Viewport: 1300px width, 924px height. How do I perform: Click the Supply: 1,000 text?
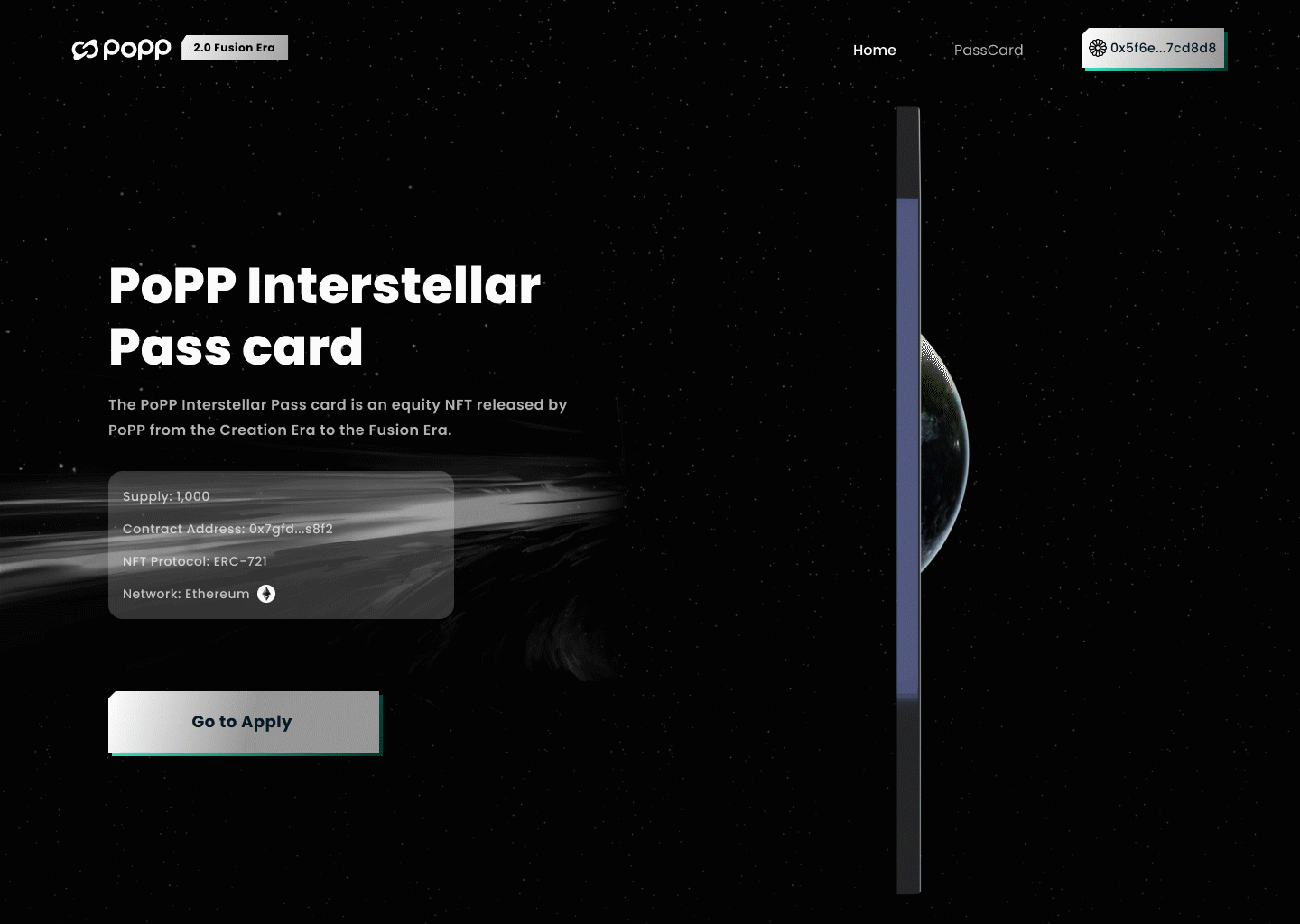166,496
